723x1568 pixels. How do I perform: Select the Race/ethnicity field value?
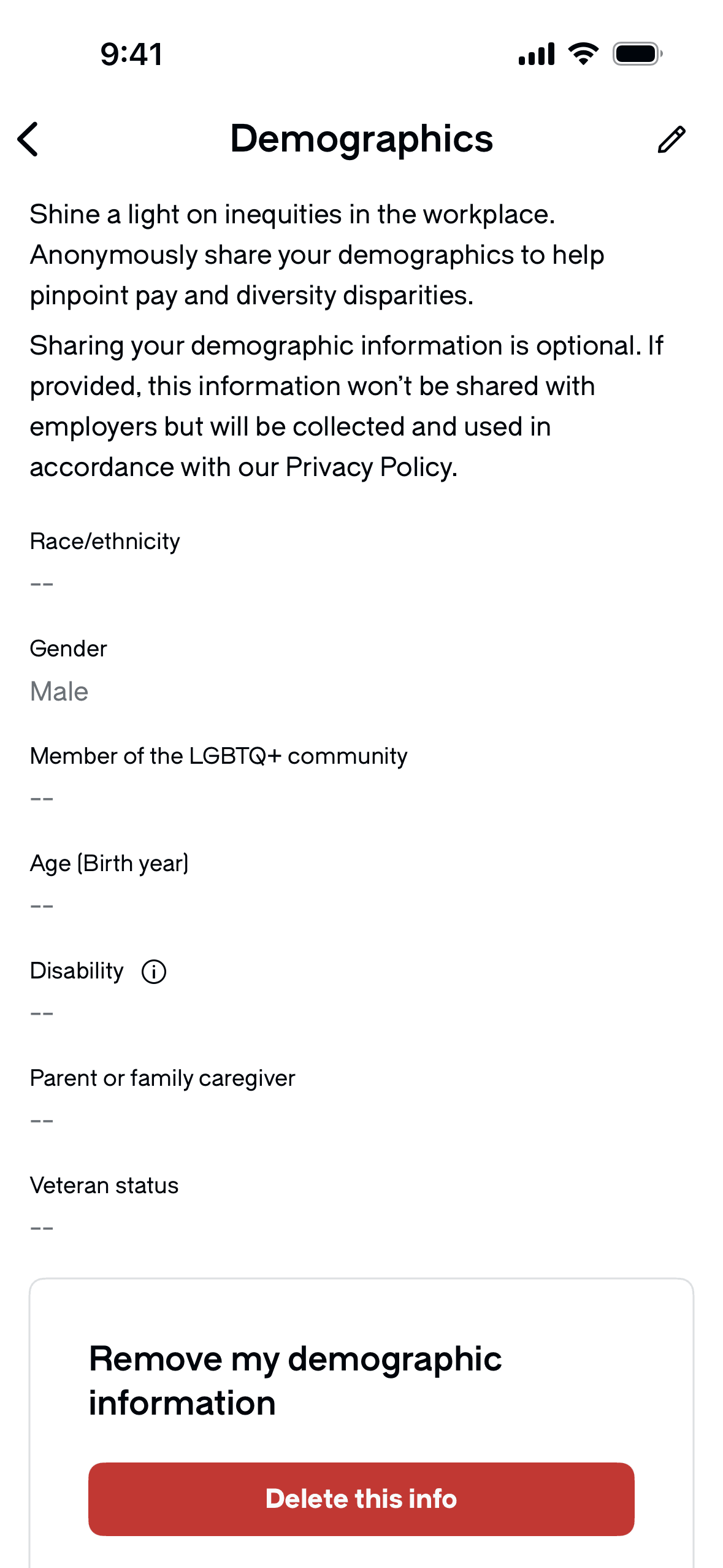pyautogui.click(x=42, y=584)
